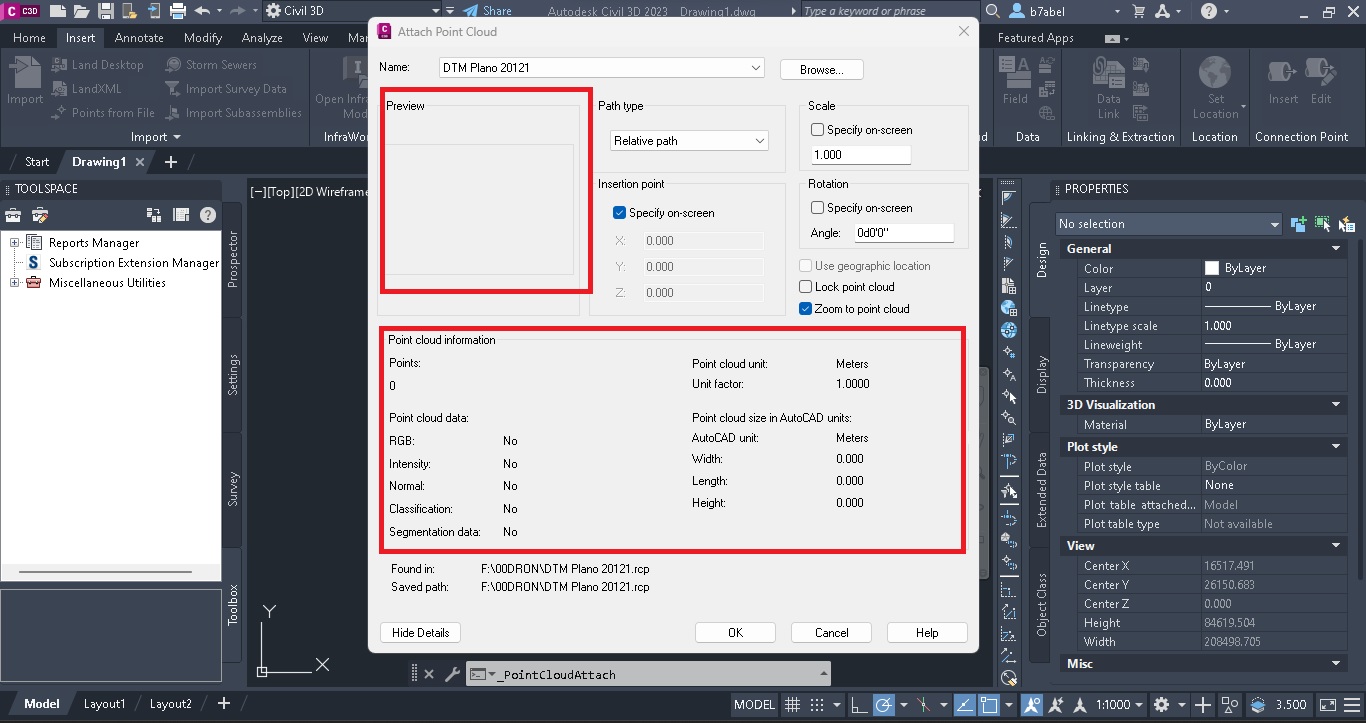Image resolution: width=1366 pixels, height=723 pixels.
Task: Open the customization gear in status bar
Action: tap(1163, 705)
